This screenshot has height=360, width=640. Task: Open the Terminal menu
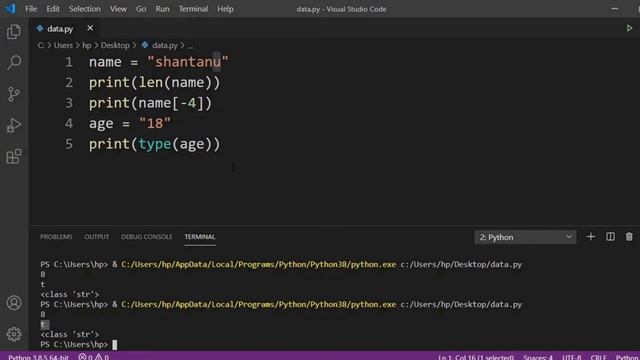coord(193,9)
